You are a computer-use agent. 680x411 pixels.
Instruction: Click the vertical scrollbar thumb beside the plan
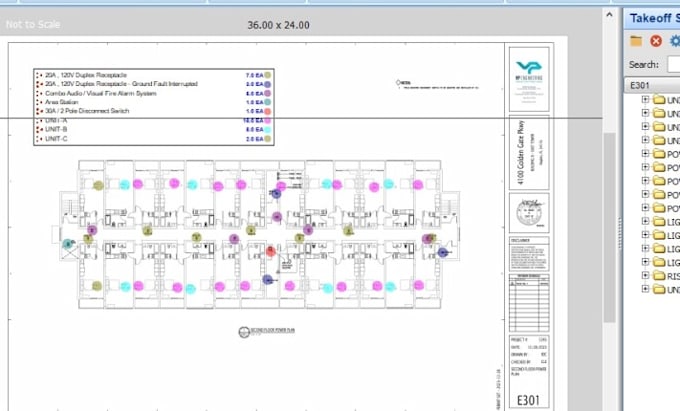click(x=609, y=228)
